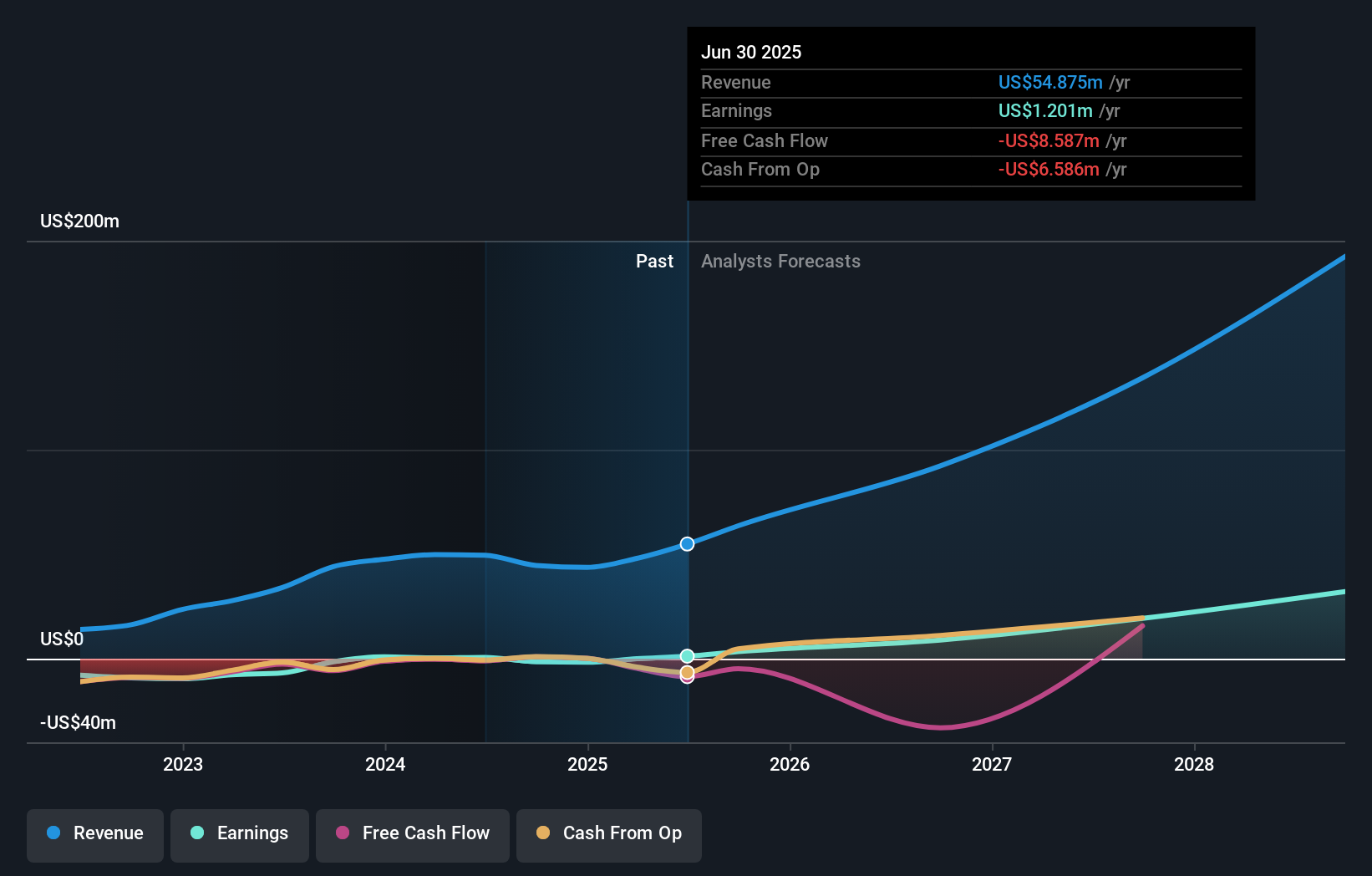The height and width of the screenshot is (876, 1372).
Task: Select the Analysts Forecasts section label
Action: [x=780, y=261]
